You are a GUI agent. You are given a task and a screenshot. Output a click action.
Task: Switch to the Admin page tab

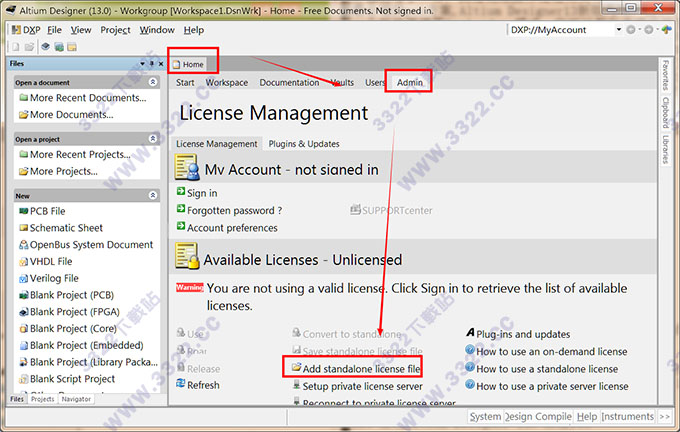409,82
